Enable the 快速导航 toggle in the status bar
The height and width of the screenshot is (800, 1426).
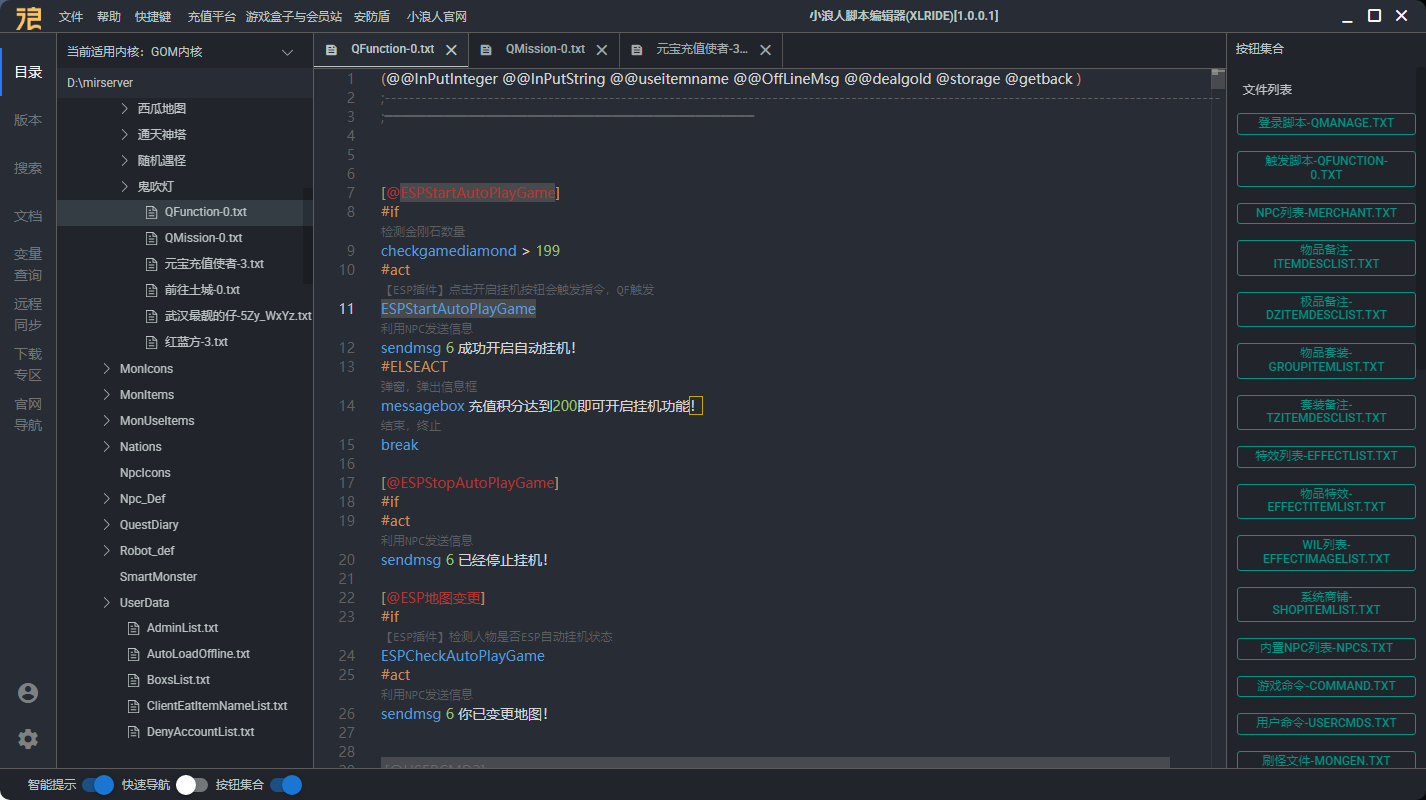click(x=192, y=785)
